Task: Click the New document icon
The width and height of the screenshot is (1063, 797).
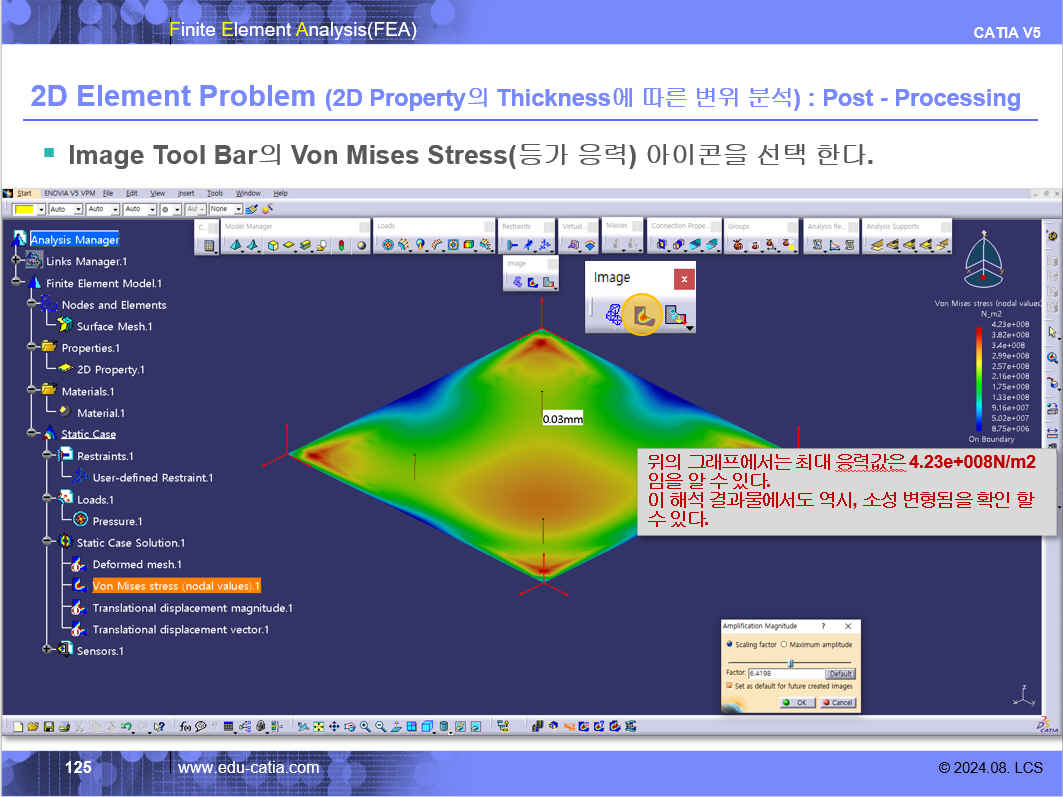Action: [18, 726]
